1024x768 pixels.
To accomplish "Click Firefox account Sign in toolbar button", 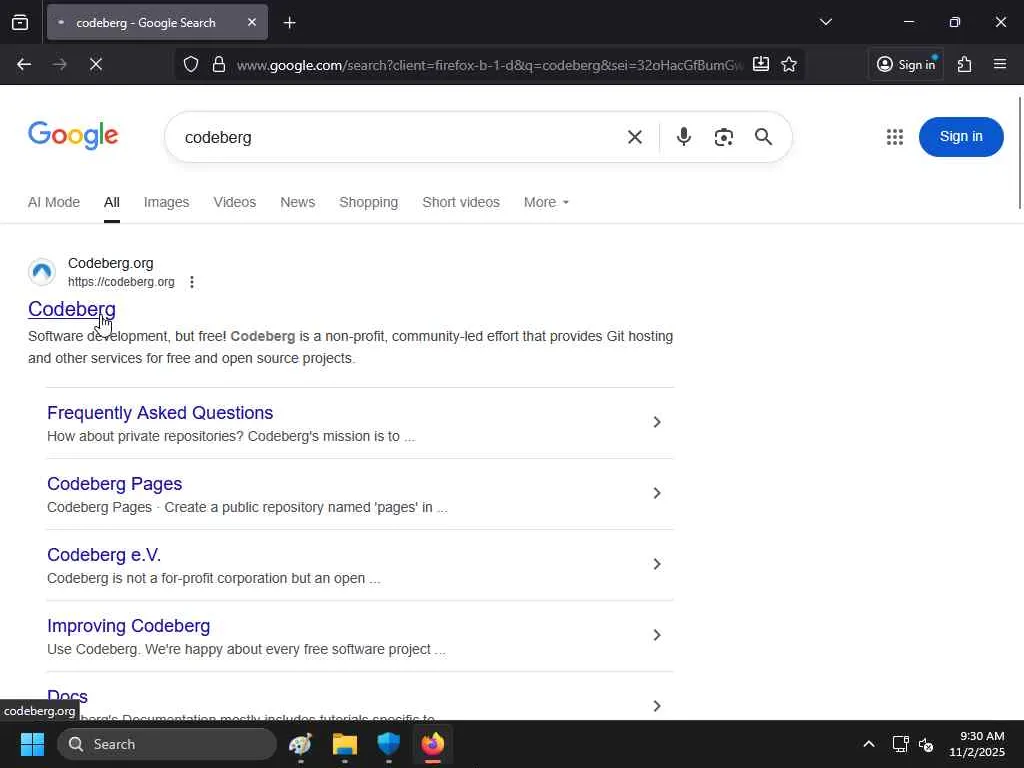I will pyautogui.click(x=906, y=64).
